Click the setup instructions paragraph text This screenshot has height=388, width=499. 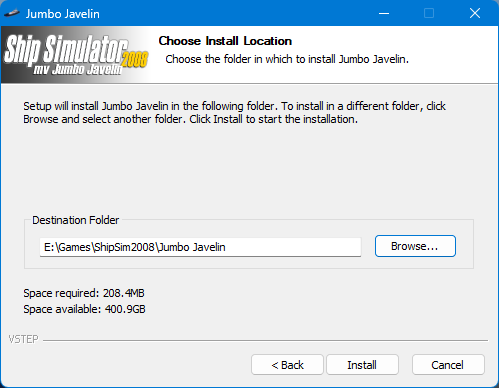[234, 112]
